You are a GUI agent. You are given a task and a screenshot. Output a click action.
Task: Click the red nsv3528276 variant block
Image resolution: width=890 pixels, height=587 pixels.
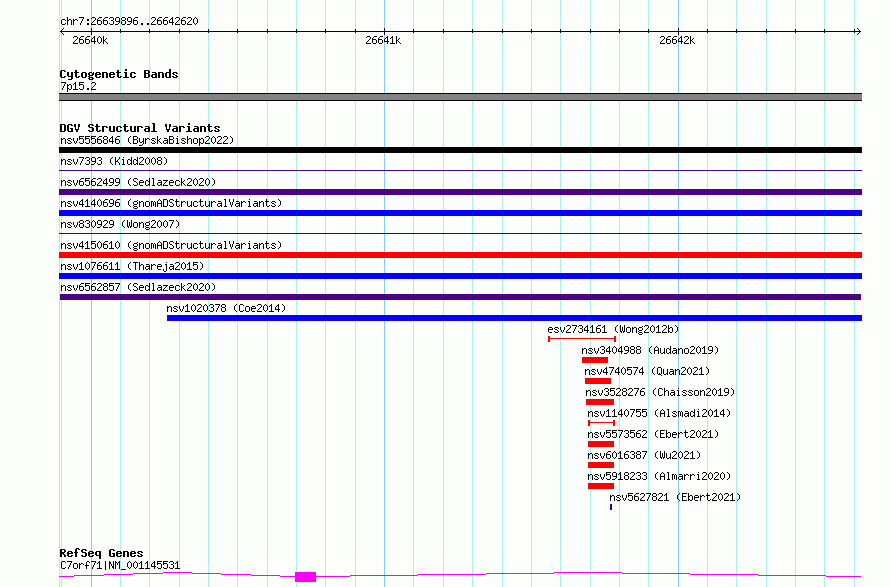[x=600, y=402]
